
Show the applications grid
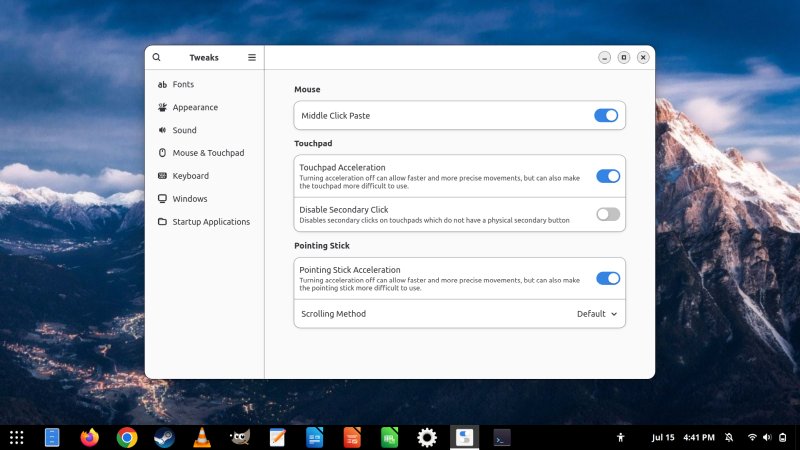click(16, 437)
